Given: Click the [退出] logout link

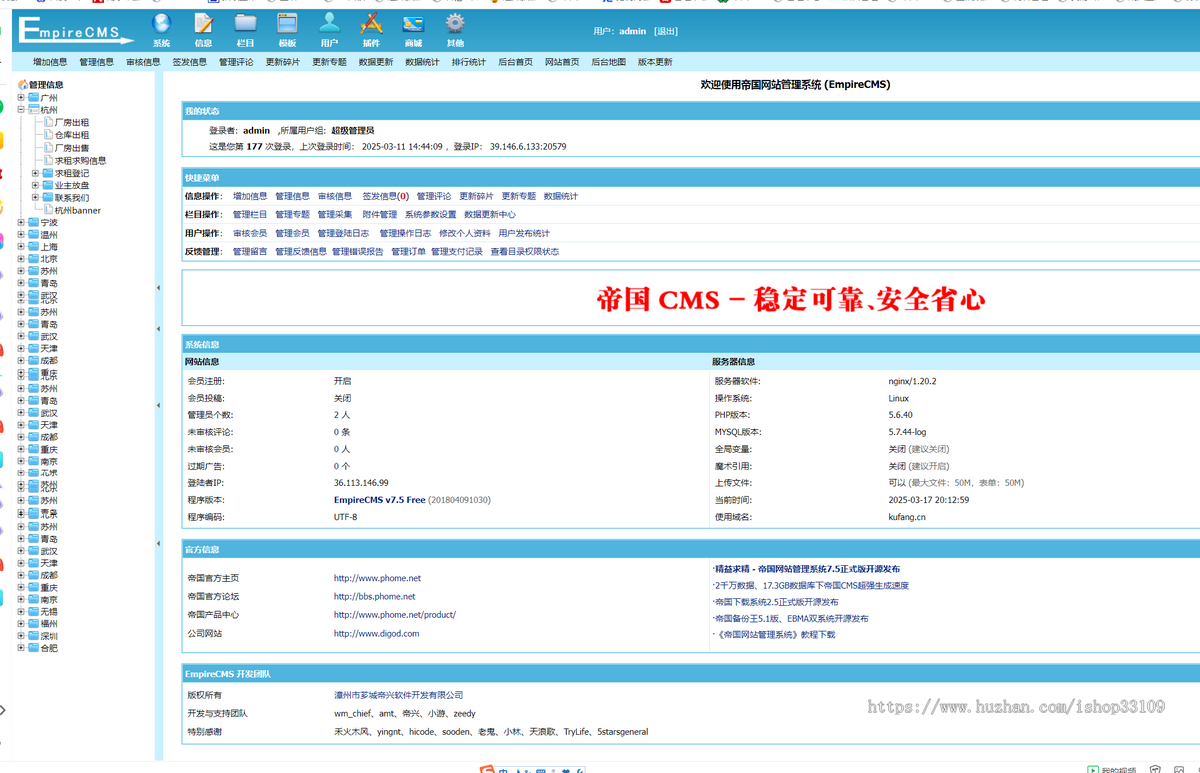Looking at the screenshot, I should click(666, 31).
